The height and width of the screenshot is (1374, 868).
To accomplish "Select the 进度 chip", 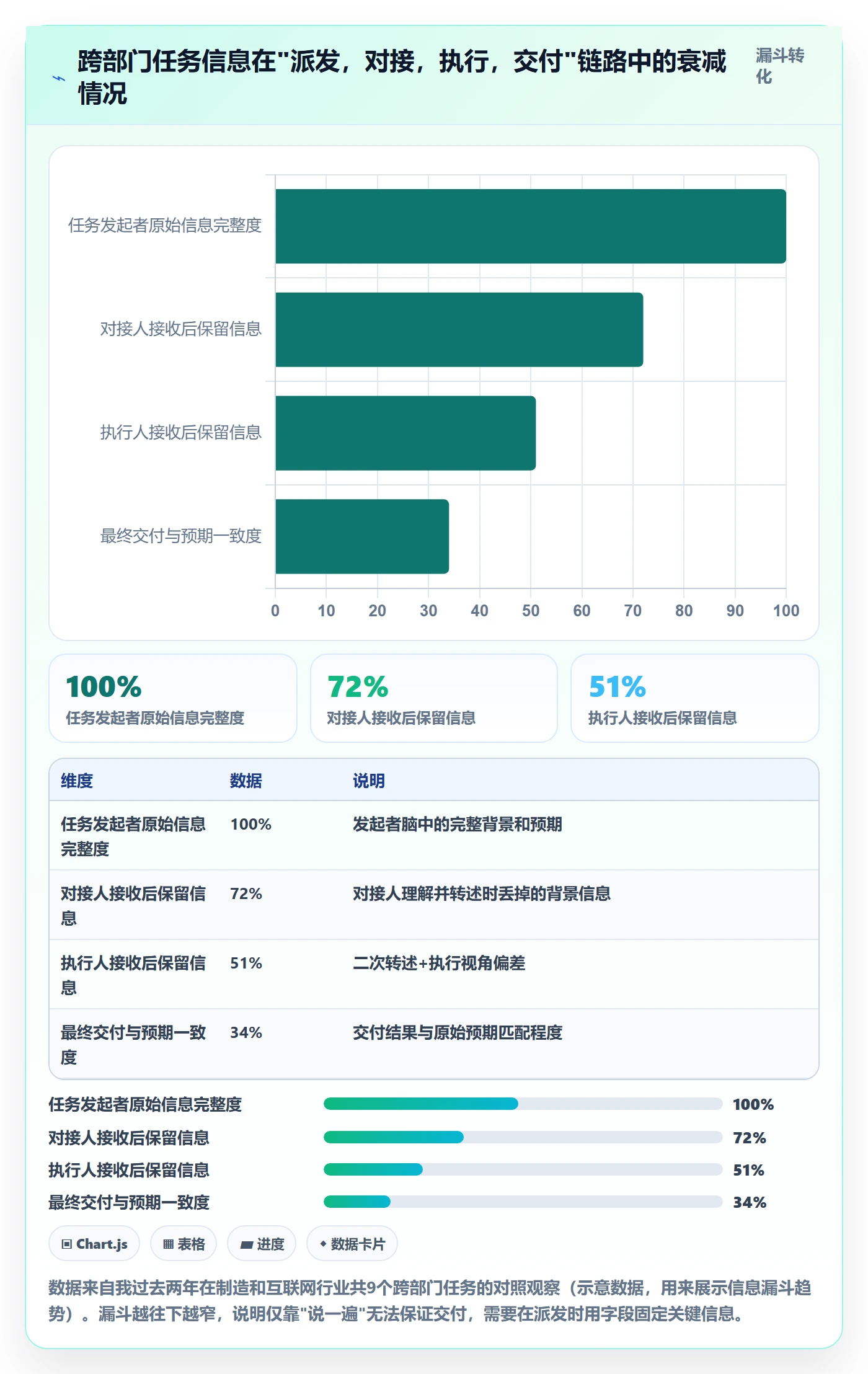I will pyautogui.click(x=262, y=1243).
